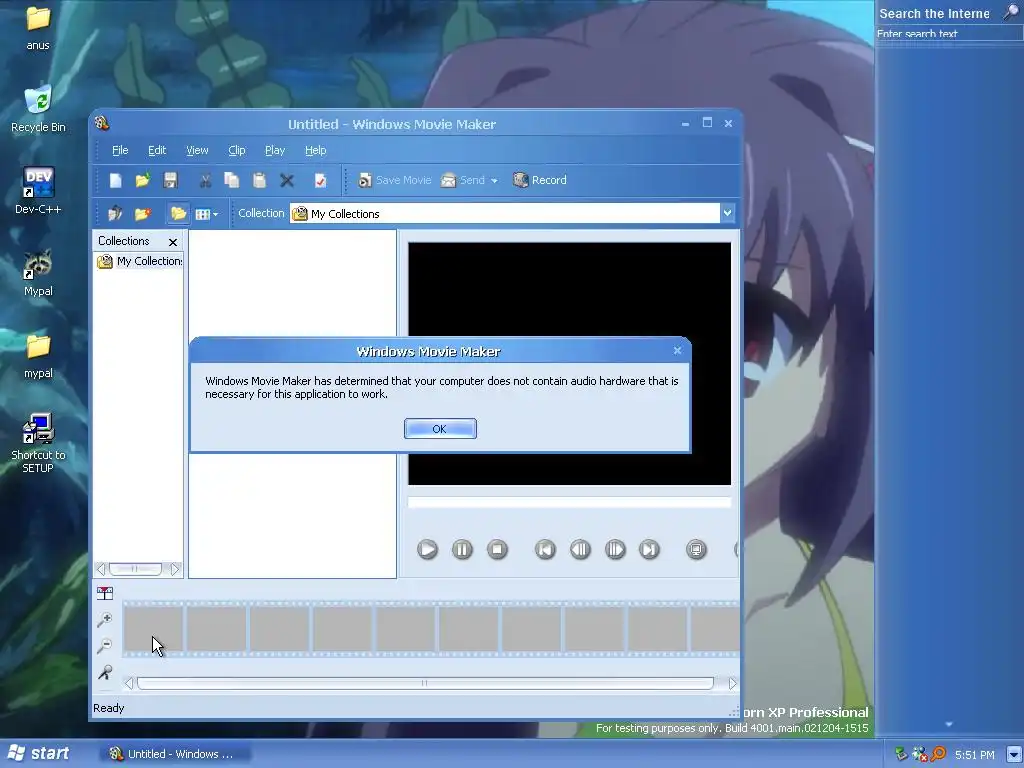
Task: Click the My Collections combo box field
Action: coord(505,214)
